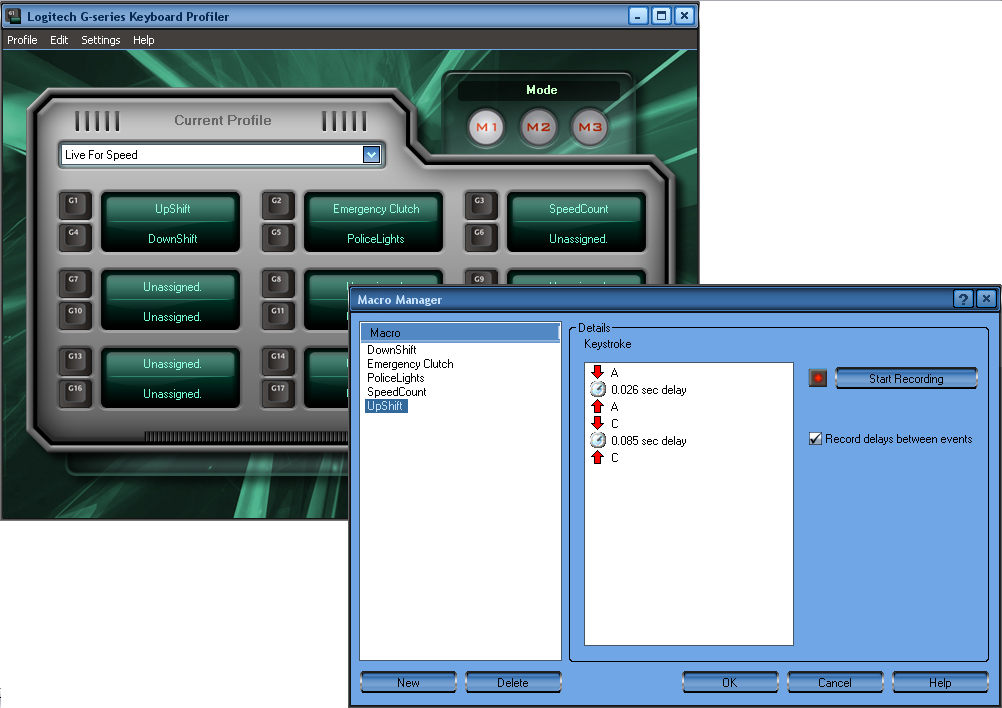Image resolution: width=1002 pixels, height=708 pixels.
Task: Click the G4 key icon
Action: click(x=75, y=236)
